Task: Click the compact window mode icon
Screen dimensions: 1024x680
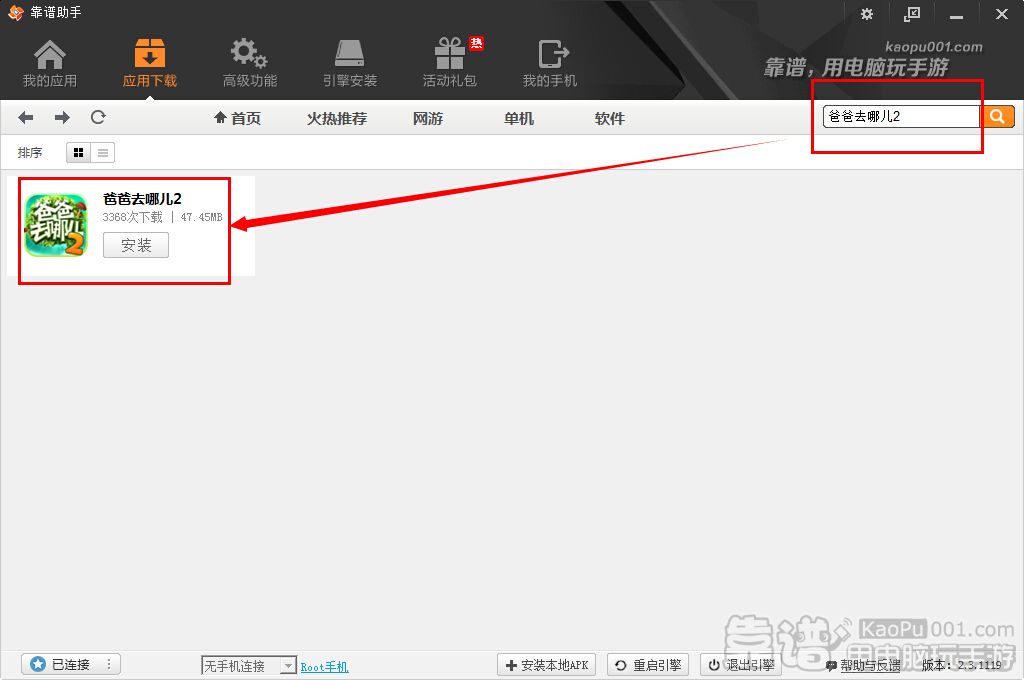Action: (x=912, y=14)
